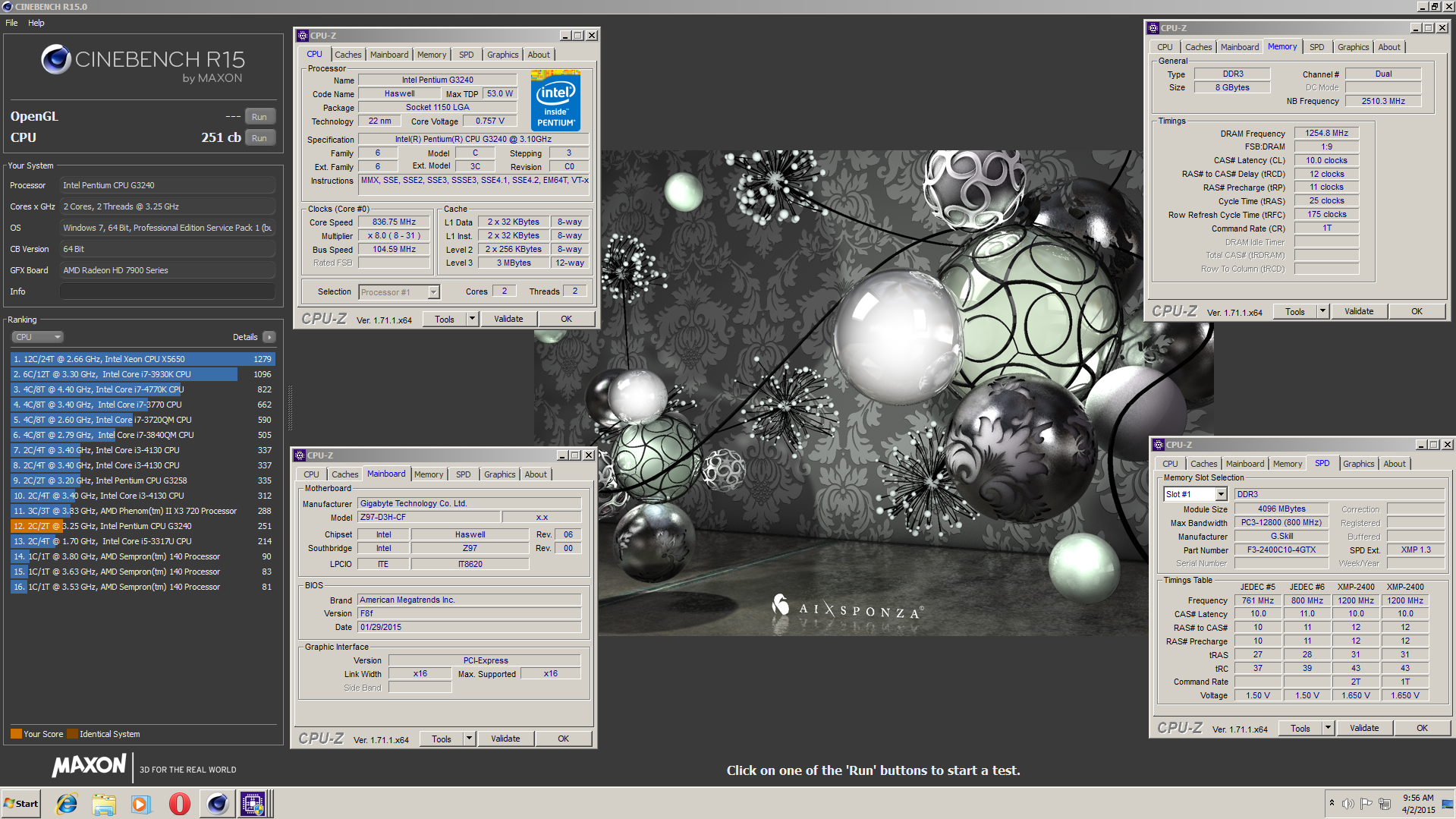Click the orange Your Score legend swatch
The image size is (1456, 819).
tap(16, 734)
